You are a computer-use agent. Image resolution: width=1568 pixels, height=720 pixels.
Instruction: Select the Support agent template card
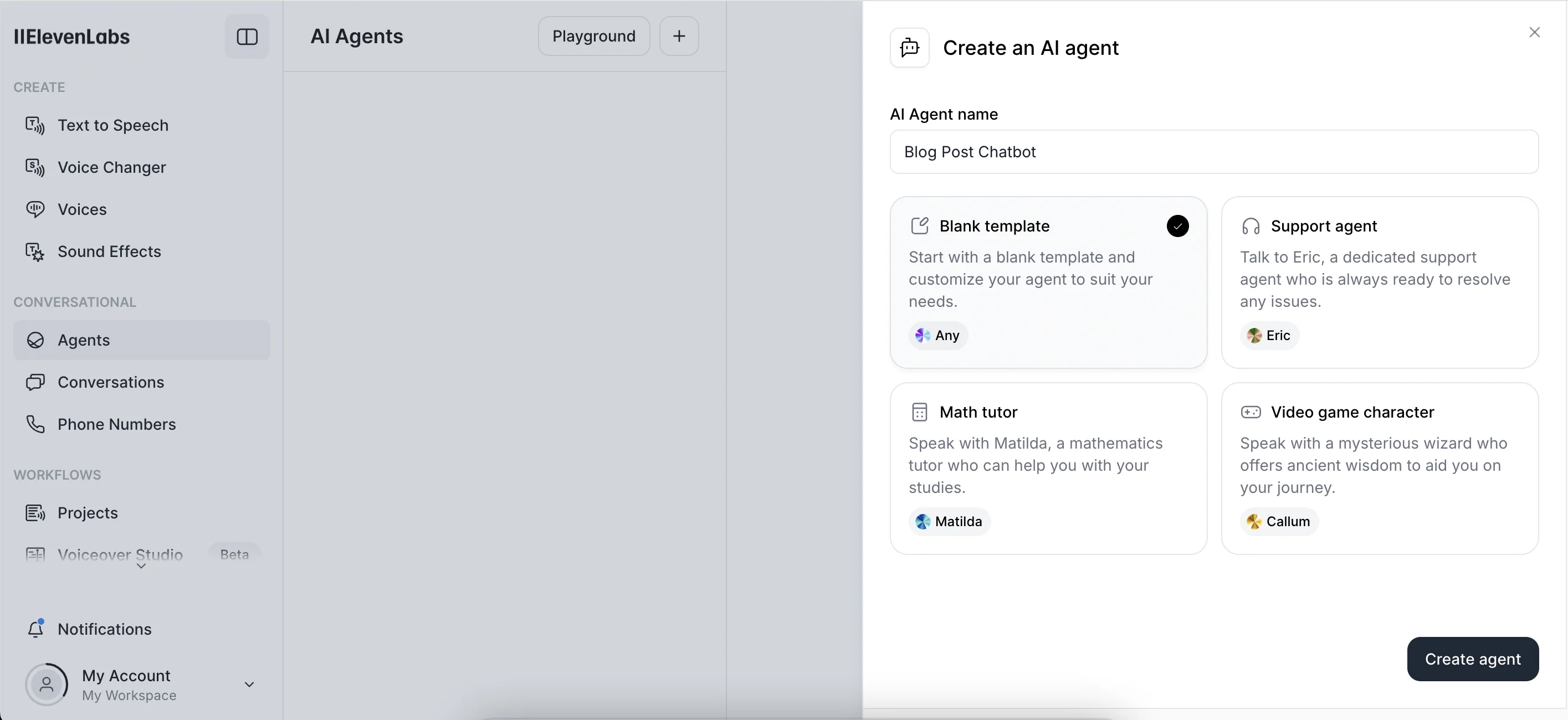pos(1379,282)
